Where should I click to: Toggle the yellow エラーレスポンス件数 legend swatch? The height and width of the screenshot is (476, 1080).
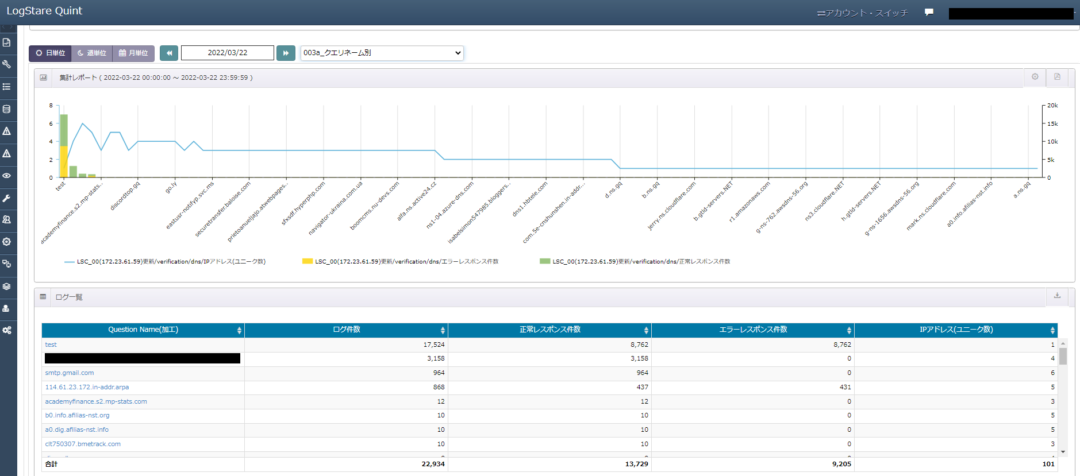click(x=307, y=261)
